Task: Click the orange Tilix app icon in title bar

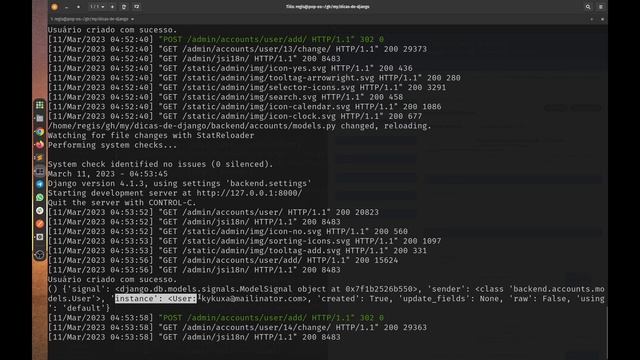Action: pyautogui.click(x=54, y=7)
